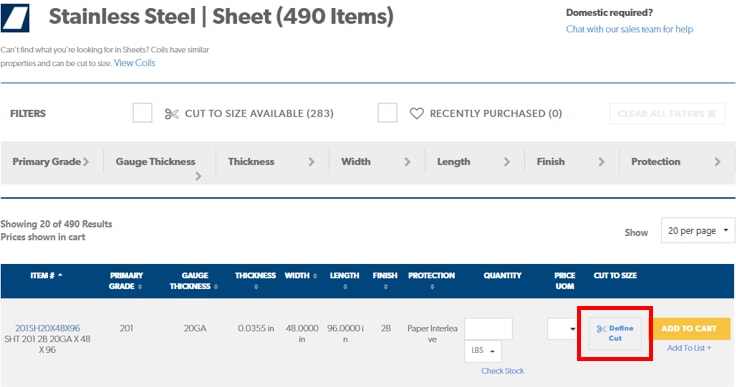The image size is (736, 387).
Task: Expand the Finish filter
Action: pyautogui.click(x=571, y=162)
